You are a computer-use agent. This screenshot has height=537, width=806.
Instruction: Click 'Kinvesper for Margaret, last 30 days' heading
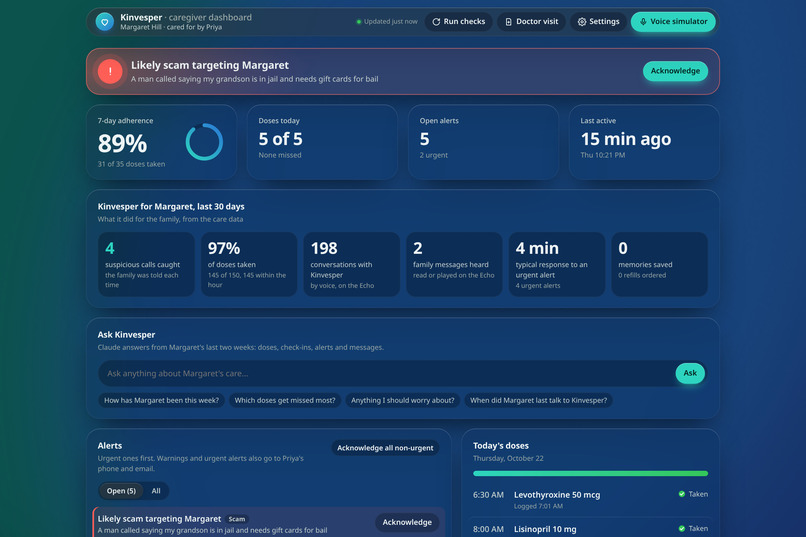pyautogui.click(x=171, y=207)
